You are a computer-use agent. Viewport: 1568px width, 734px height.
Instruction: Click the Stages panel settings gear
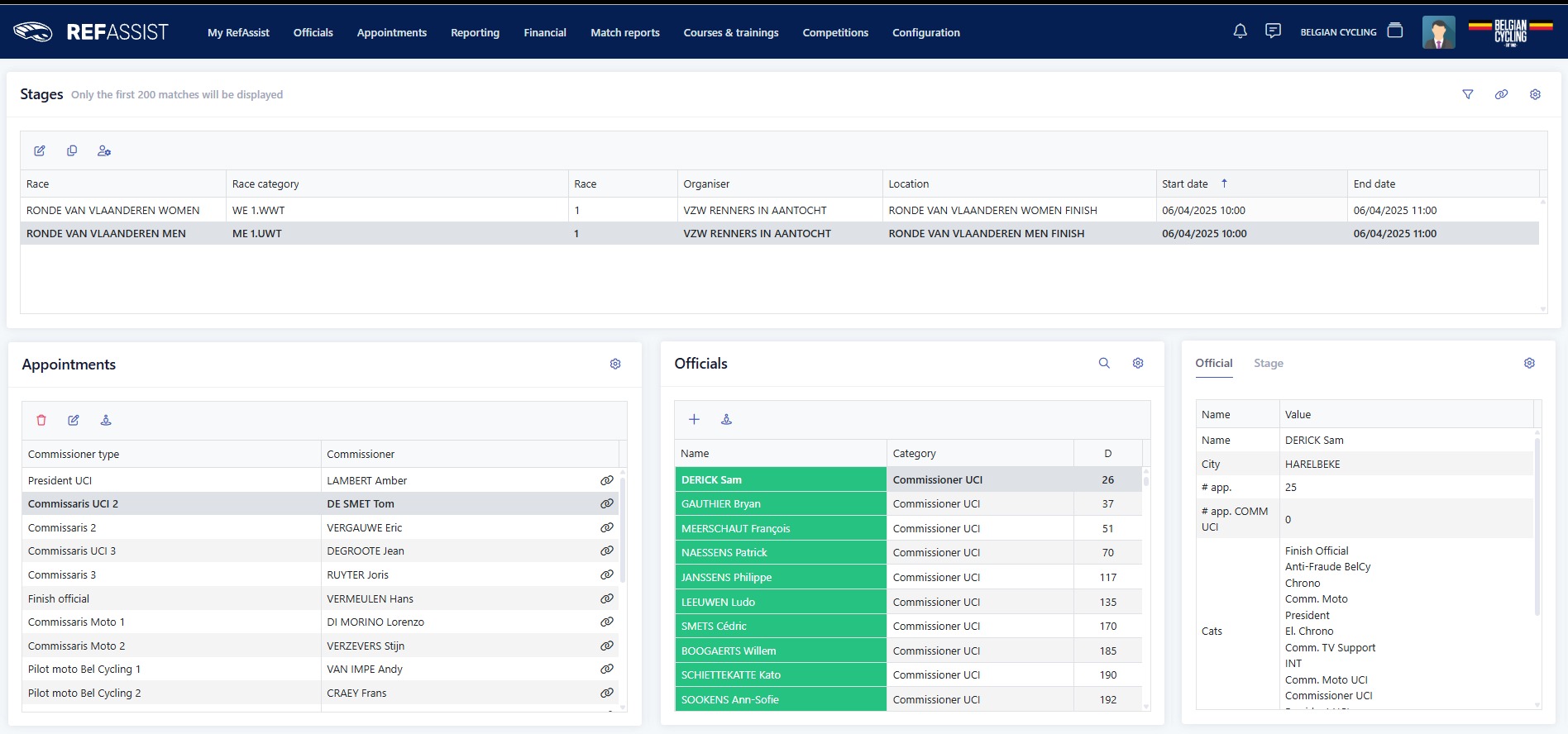[x=1535, y=94]
